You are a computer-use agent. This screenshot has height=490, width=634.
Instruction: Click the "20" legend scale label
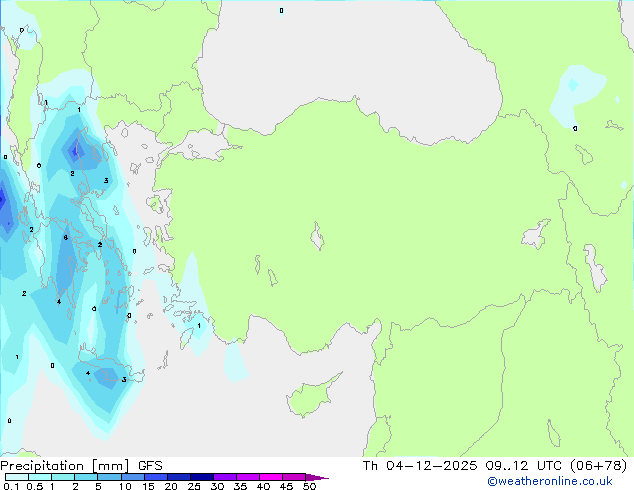pyautogui.click(x=171, y=486)
